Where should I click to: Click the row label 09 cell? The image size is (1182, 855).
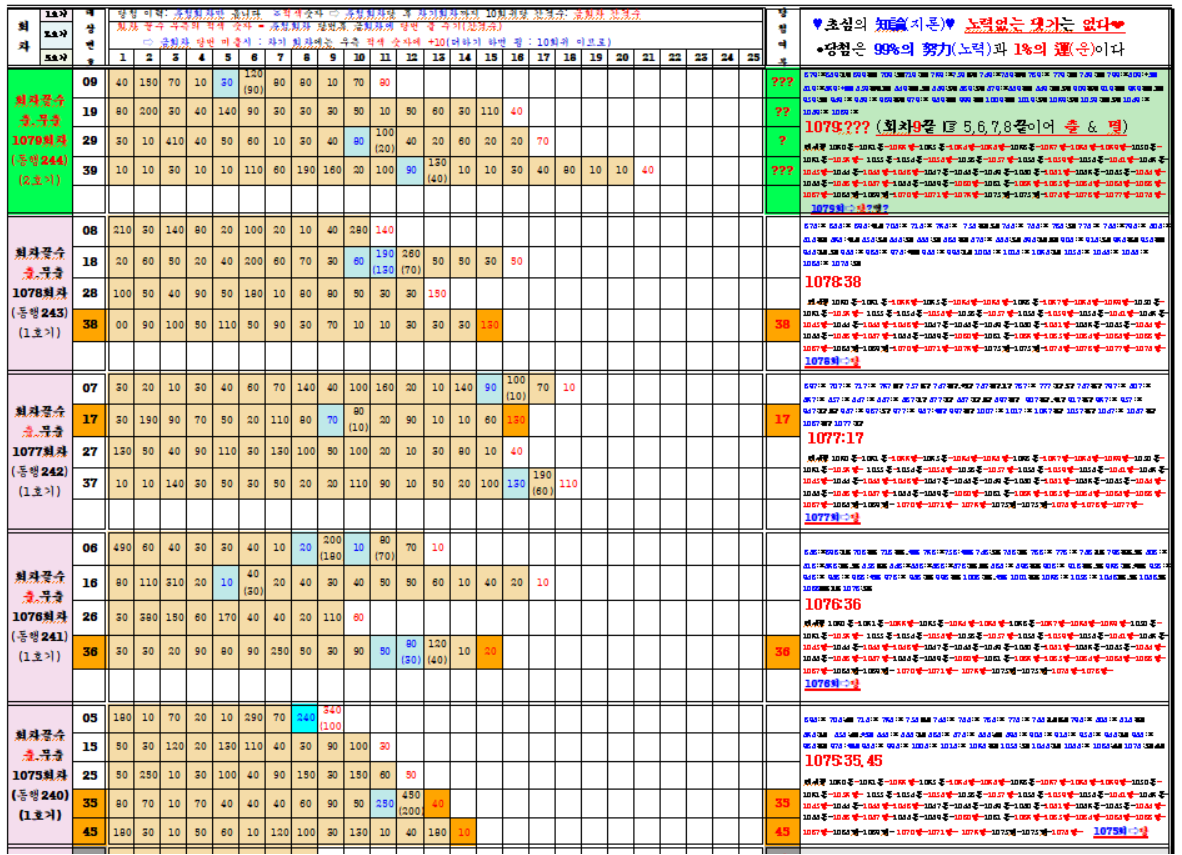(90, 82)
